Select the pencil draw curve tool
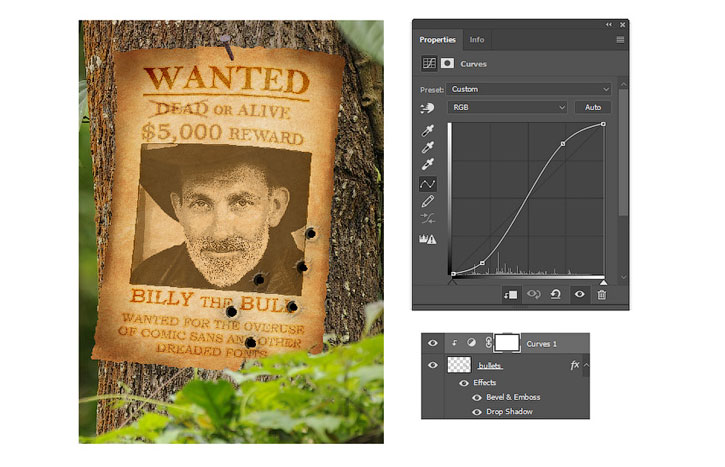 coord(427,201)
